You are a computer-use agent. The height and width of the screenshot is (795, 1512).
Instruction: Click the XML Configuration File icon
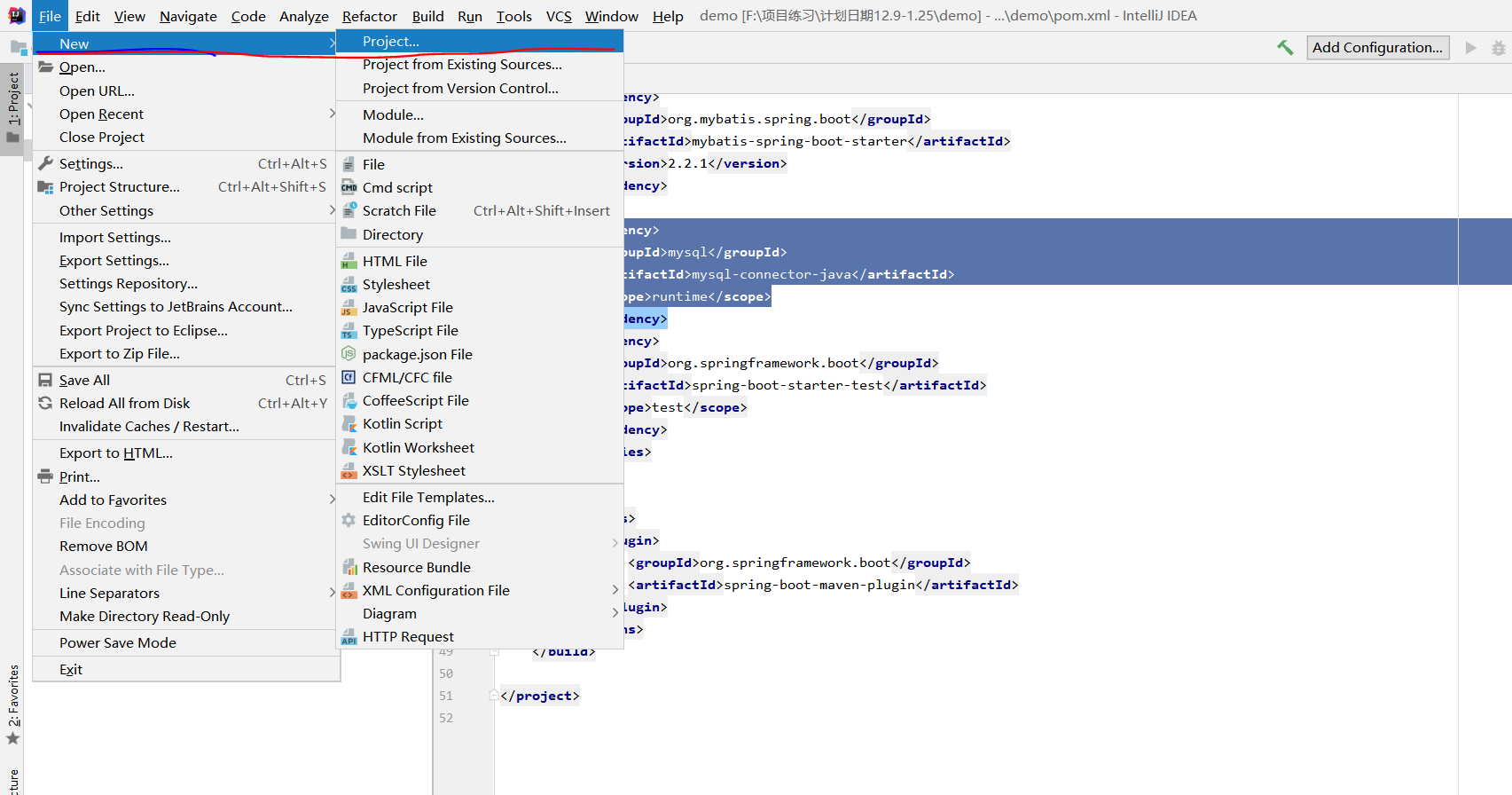click(x=349, y=590)
